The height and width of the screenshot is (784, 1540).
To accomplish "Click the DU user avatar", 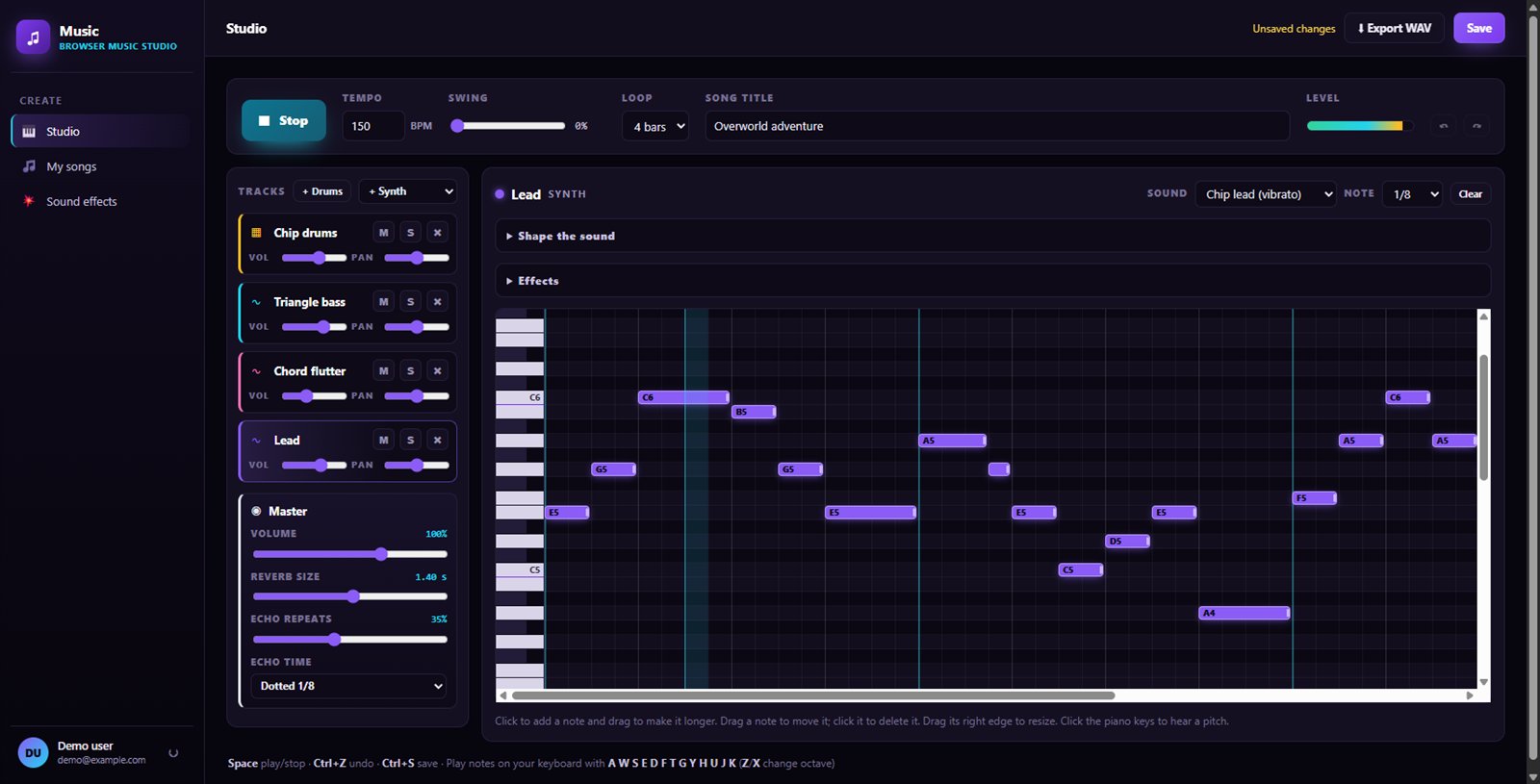I will click(33, 753).
